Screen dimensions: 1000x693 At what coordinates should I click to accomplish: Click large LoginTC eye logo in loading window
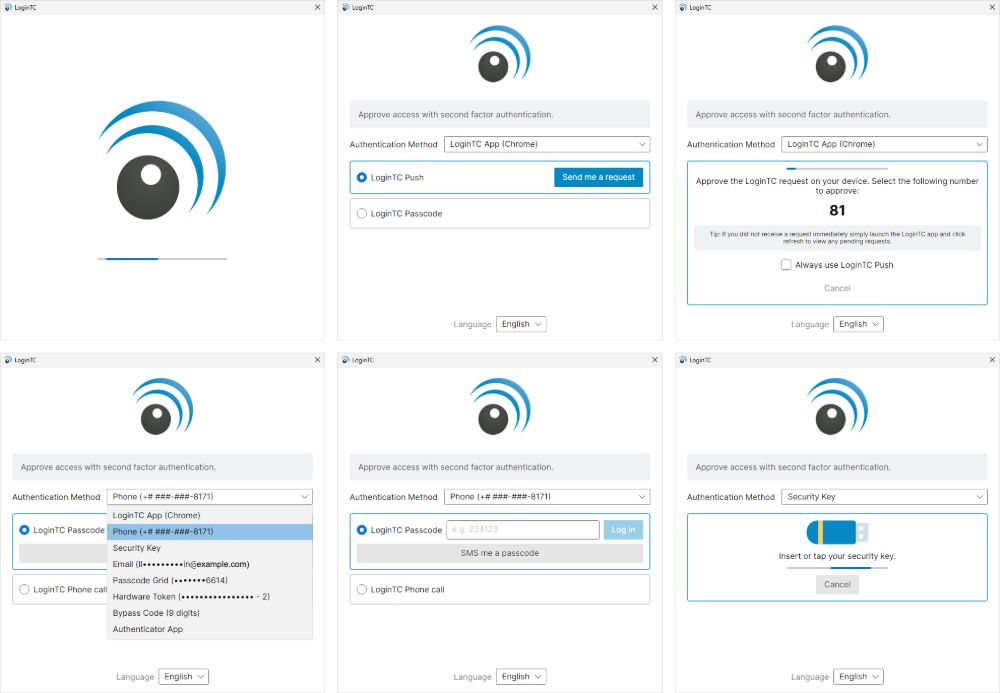[162, 160]
